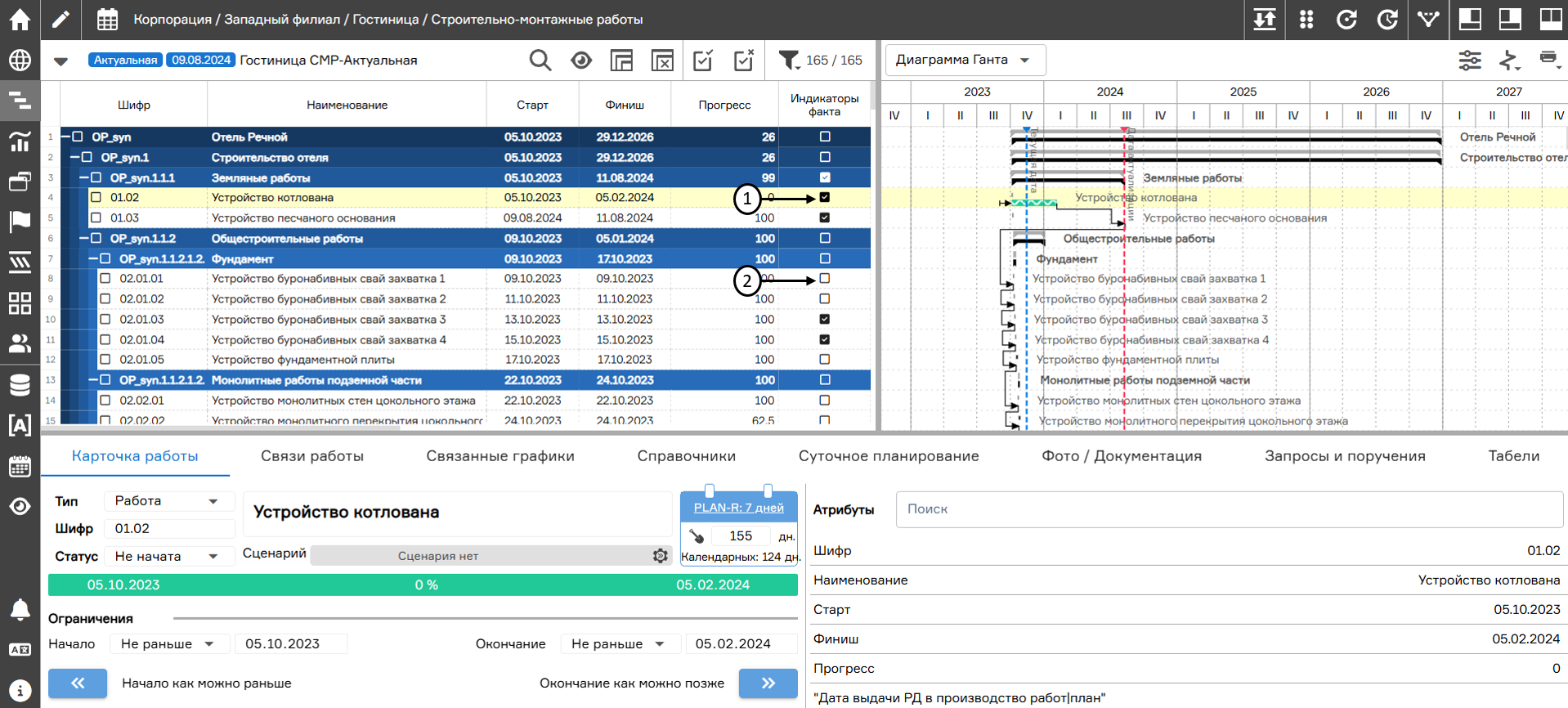
Task: Open the flag icon in sidebar
Action: [20, 222]
